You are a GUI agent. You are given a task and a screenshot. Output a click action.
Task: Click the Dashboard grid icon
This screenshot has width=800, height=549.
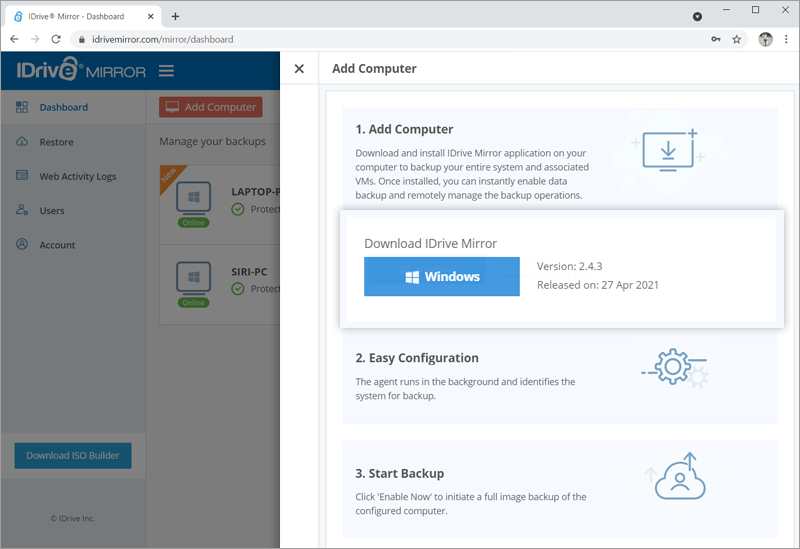(22, 107)
